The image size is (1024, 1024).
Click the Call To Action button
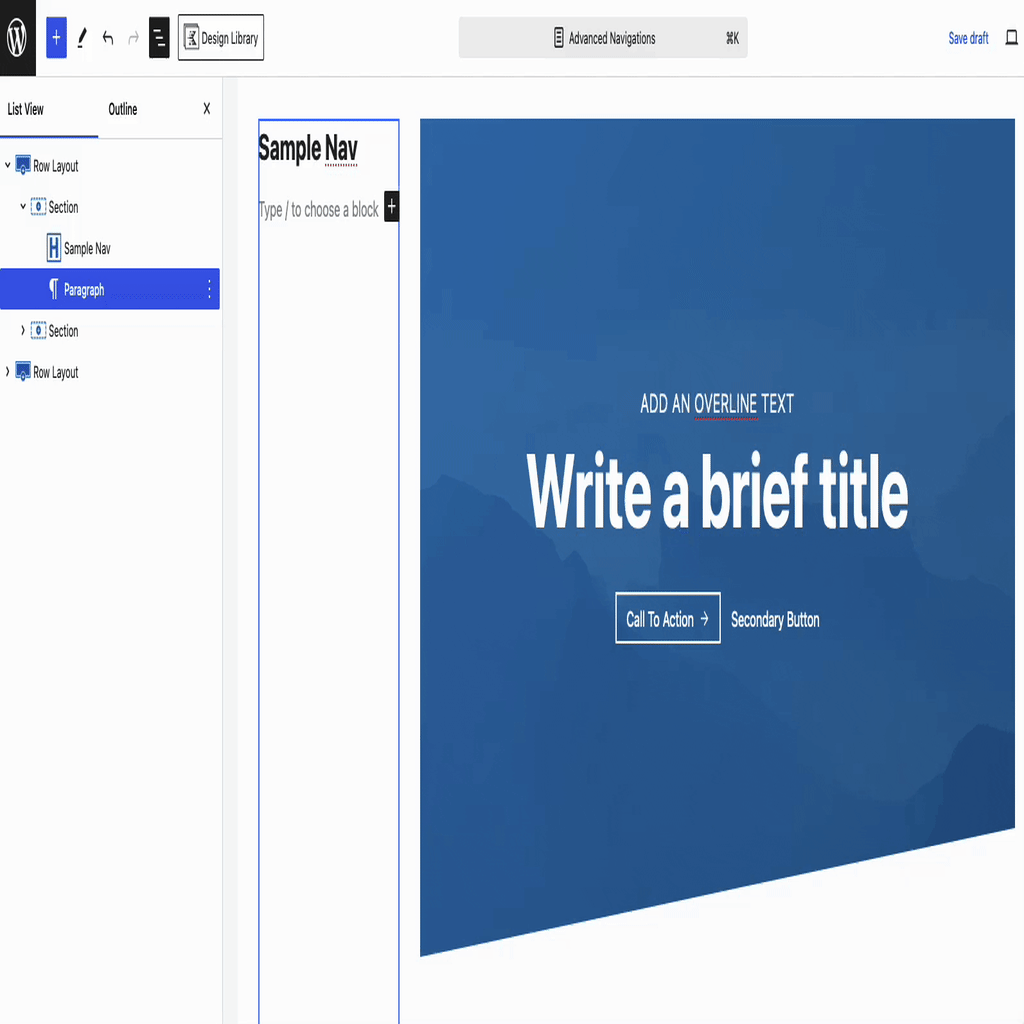click(667, 618)
